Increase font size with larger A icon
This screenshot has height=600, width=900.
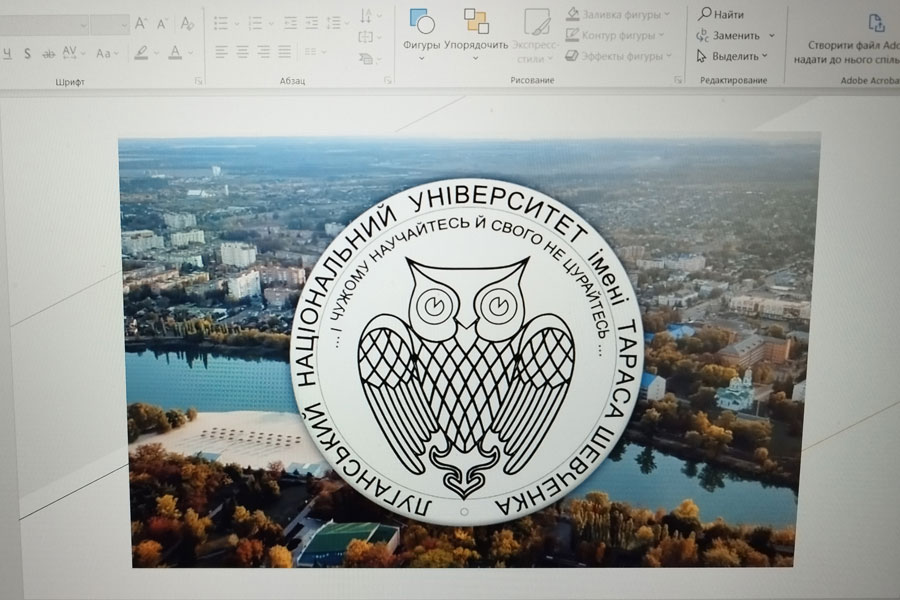click(141, 23)
